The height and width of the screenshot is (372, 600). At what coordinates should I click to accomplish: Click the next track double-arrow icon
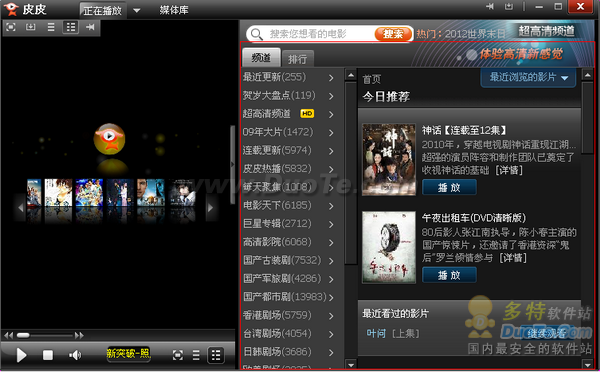point(79,336)
